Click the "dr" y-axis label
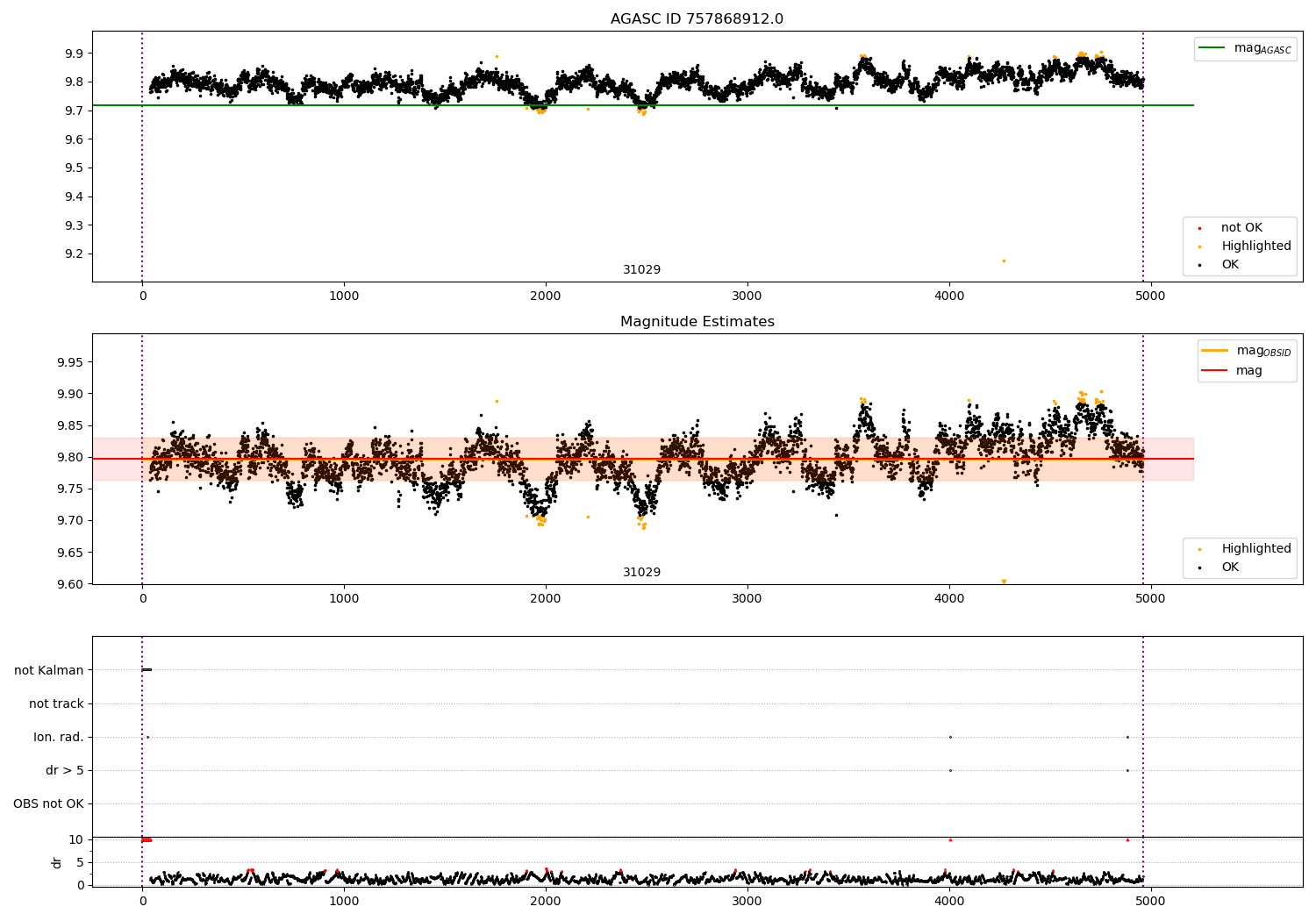The width and height of the screenshot is (1316, 921). (57, 862)
